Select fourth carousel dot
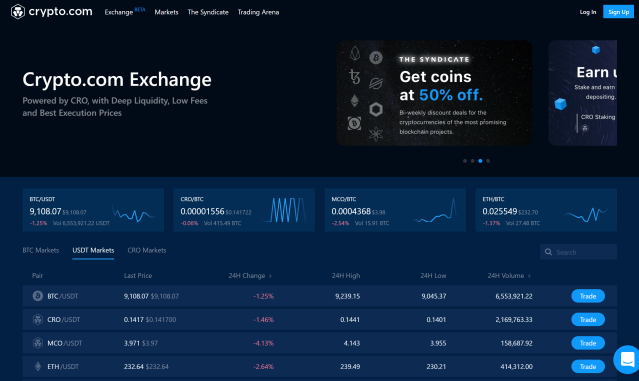Screen dimensions: 639x381 [488, 161]
